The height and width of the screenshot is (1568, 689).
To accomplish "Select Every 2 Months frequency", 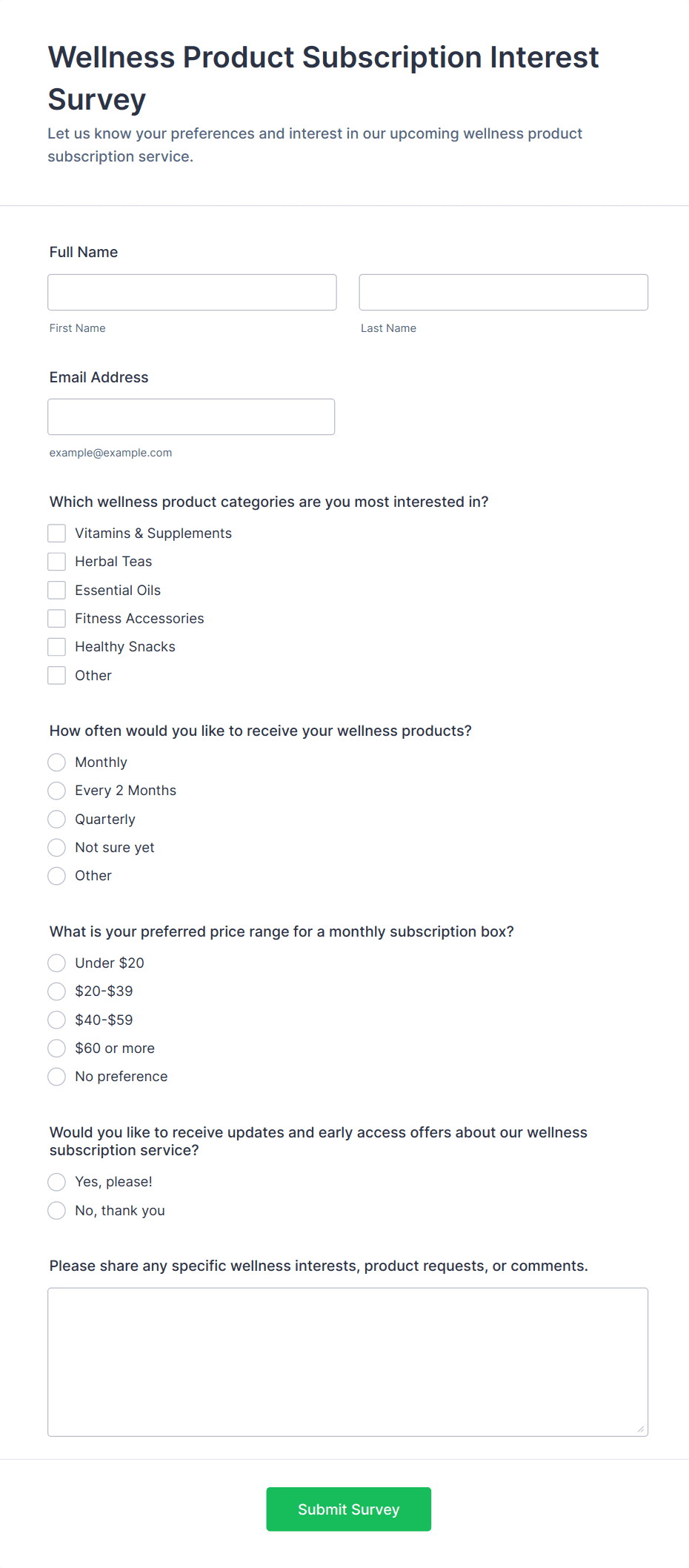I will coord(56,790).
